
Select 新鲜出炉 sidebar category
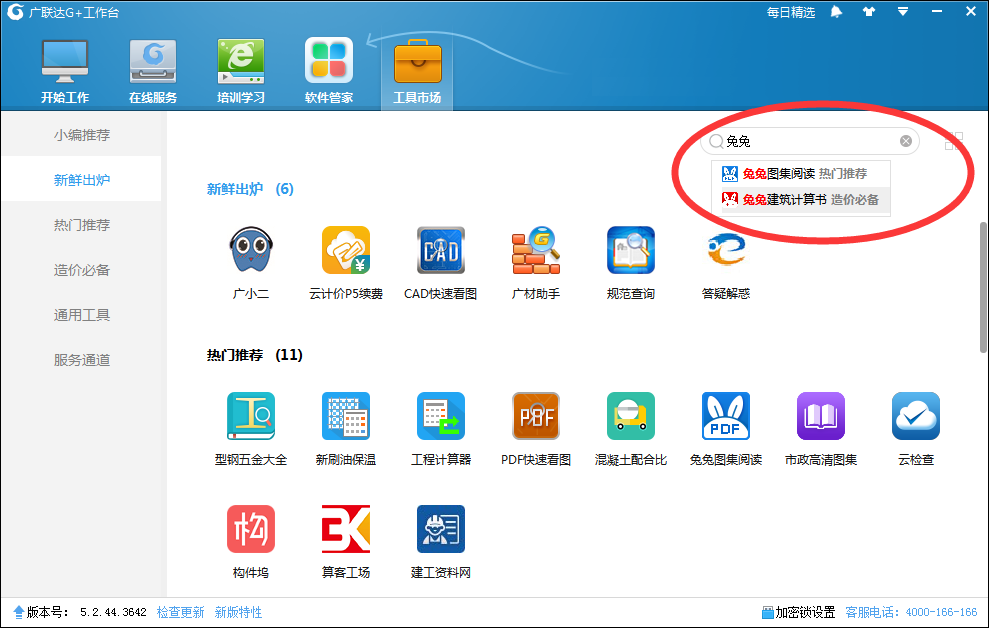point(81,180)
